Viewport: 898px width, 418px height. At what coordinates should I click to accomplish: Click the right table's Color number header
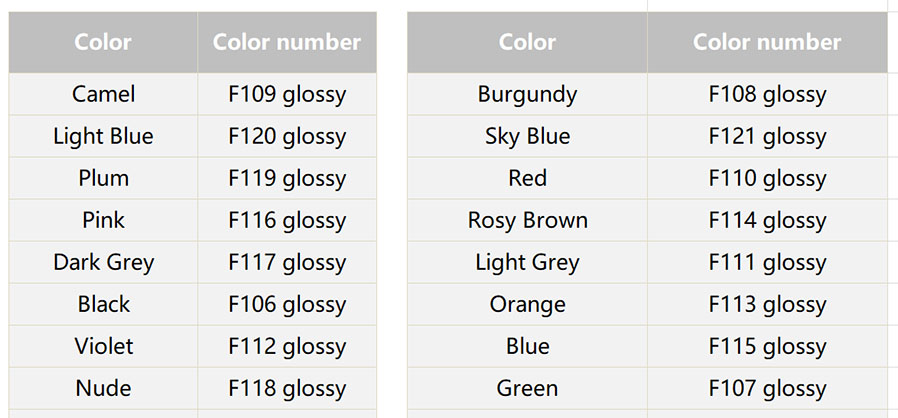tap(767, 42)
